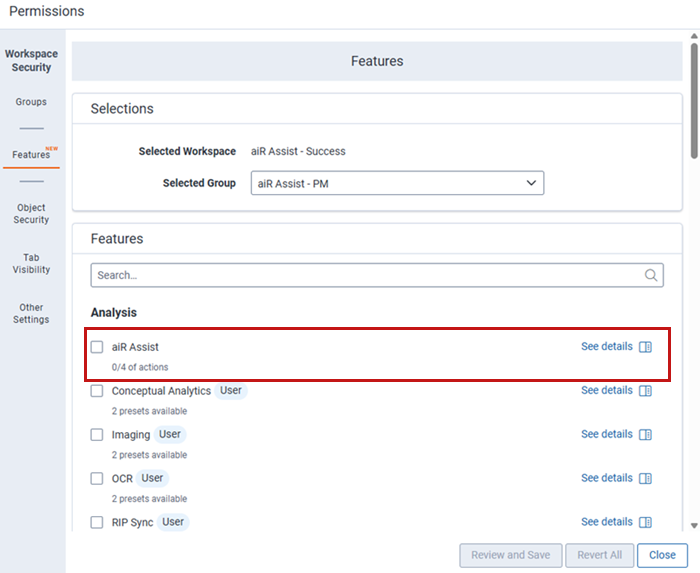Image resolution: width=700 pixels, height=573 pixels.
Task: Click '2 presets available' under Conceptual Analytics
Action: click(x=149, y=411)
